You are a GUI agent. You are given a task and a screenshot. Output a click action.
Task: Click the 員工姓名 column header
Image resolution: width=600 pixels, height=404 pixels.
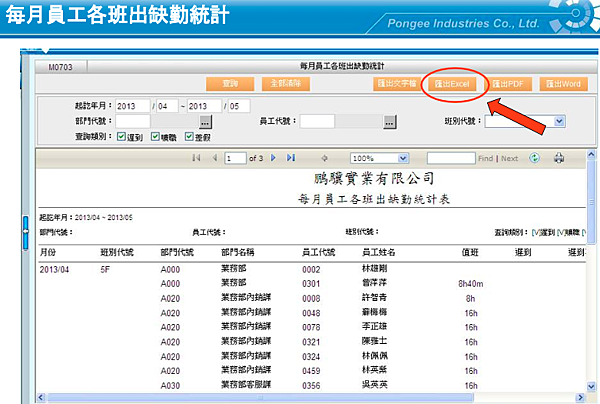378,252
